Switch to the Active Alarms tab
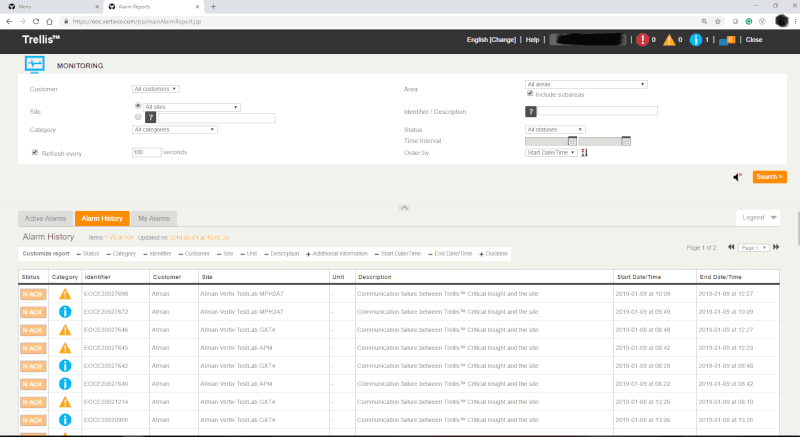This screenshot has height=437, width=800. pos(44,218)
